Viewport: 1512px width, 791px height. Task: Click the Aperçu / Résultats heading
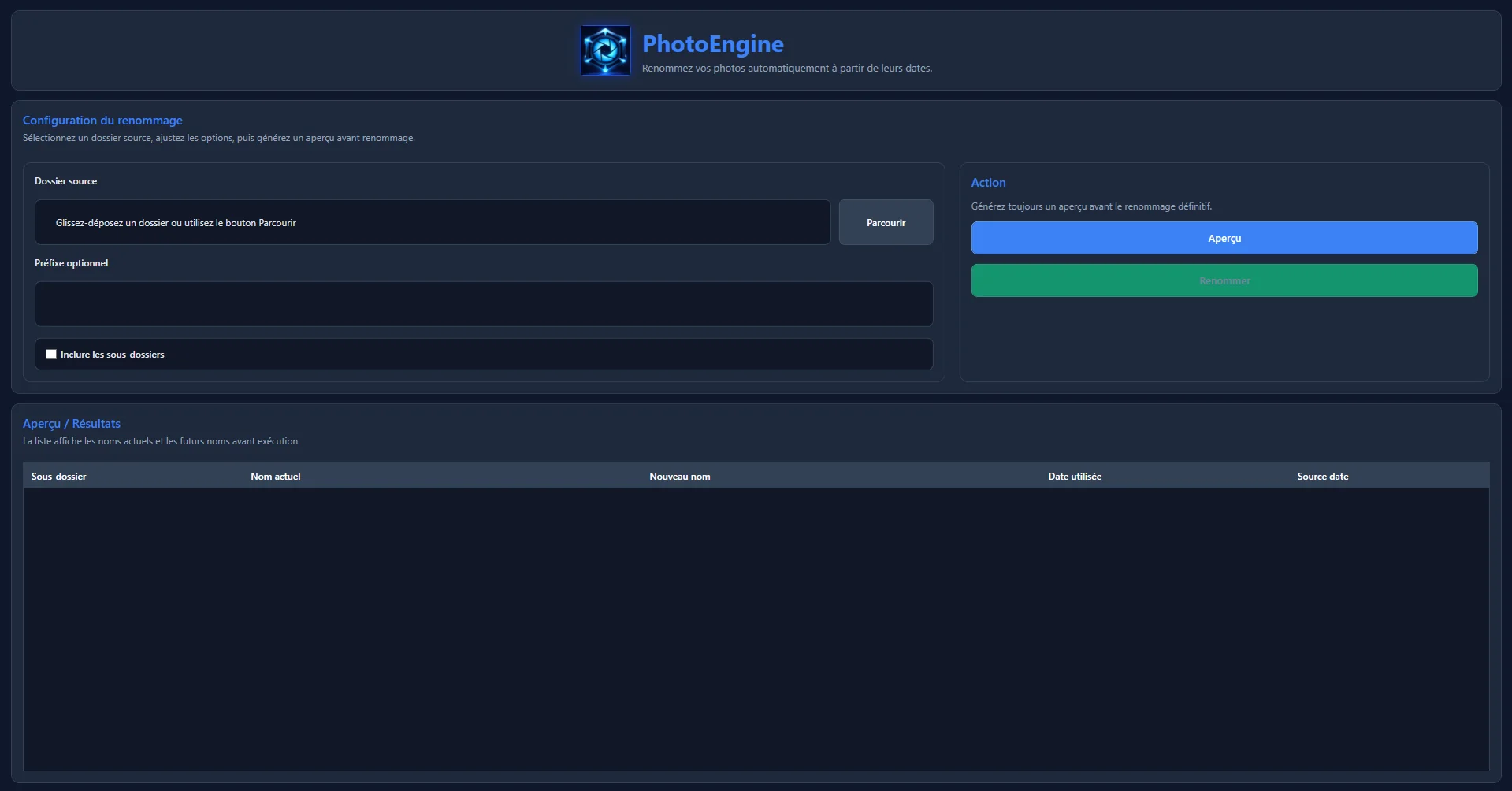tap(72, 424)
